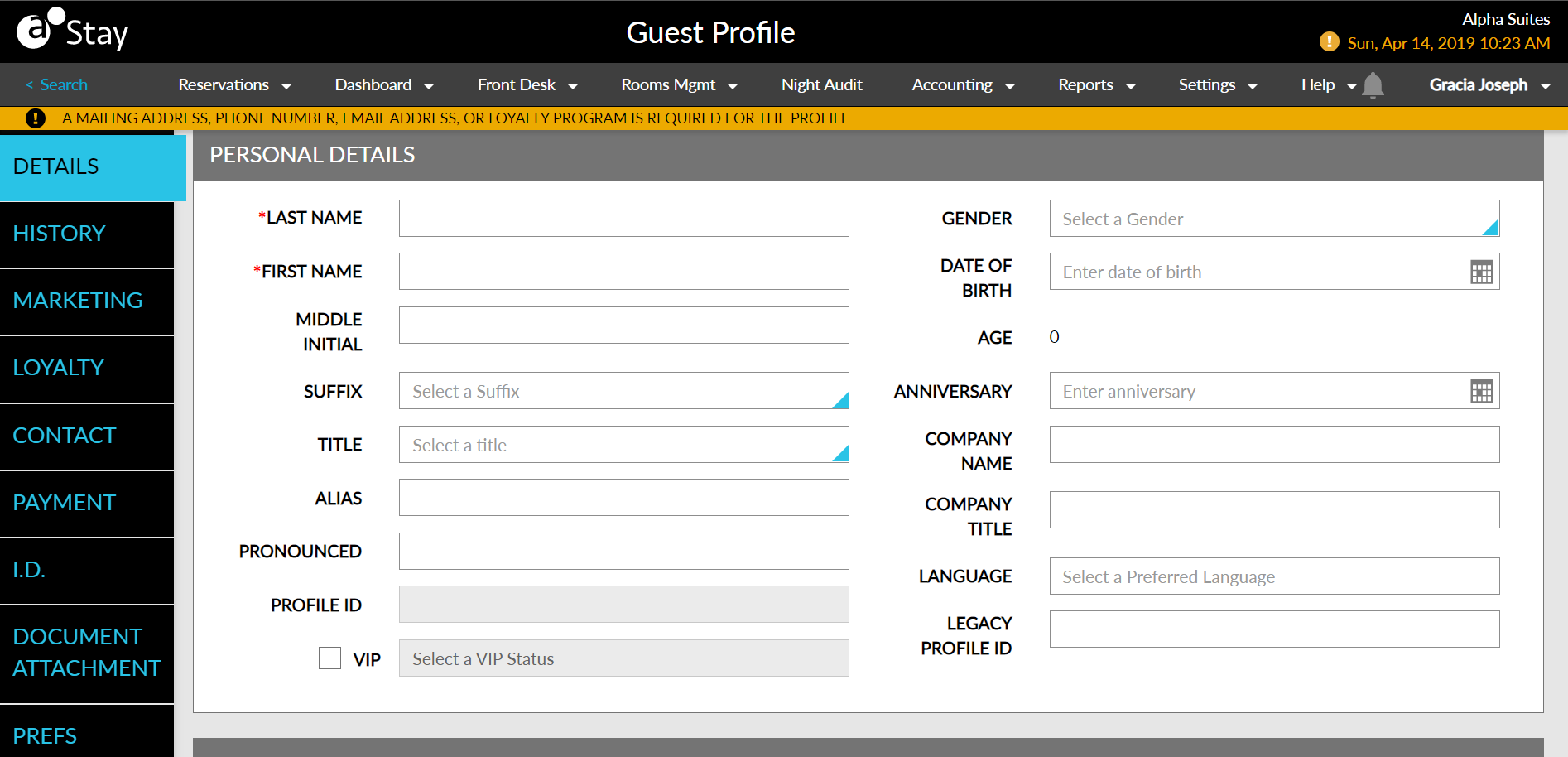This screenshot has height=757, width=1568.
Task: Click the warning icon in the yellow banner
Action: 35,118
